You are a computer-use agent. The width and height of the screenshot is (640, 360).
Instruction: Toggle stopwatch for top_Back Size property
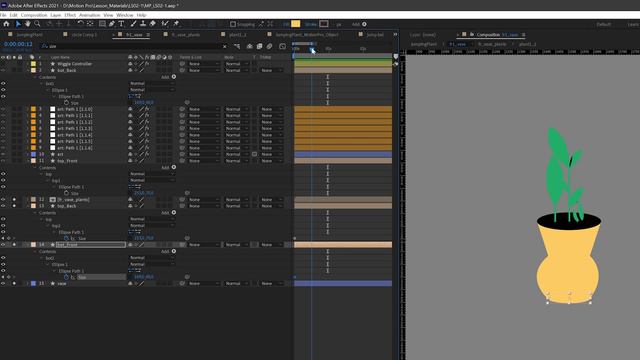(x=66, y=238)
